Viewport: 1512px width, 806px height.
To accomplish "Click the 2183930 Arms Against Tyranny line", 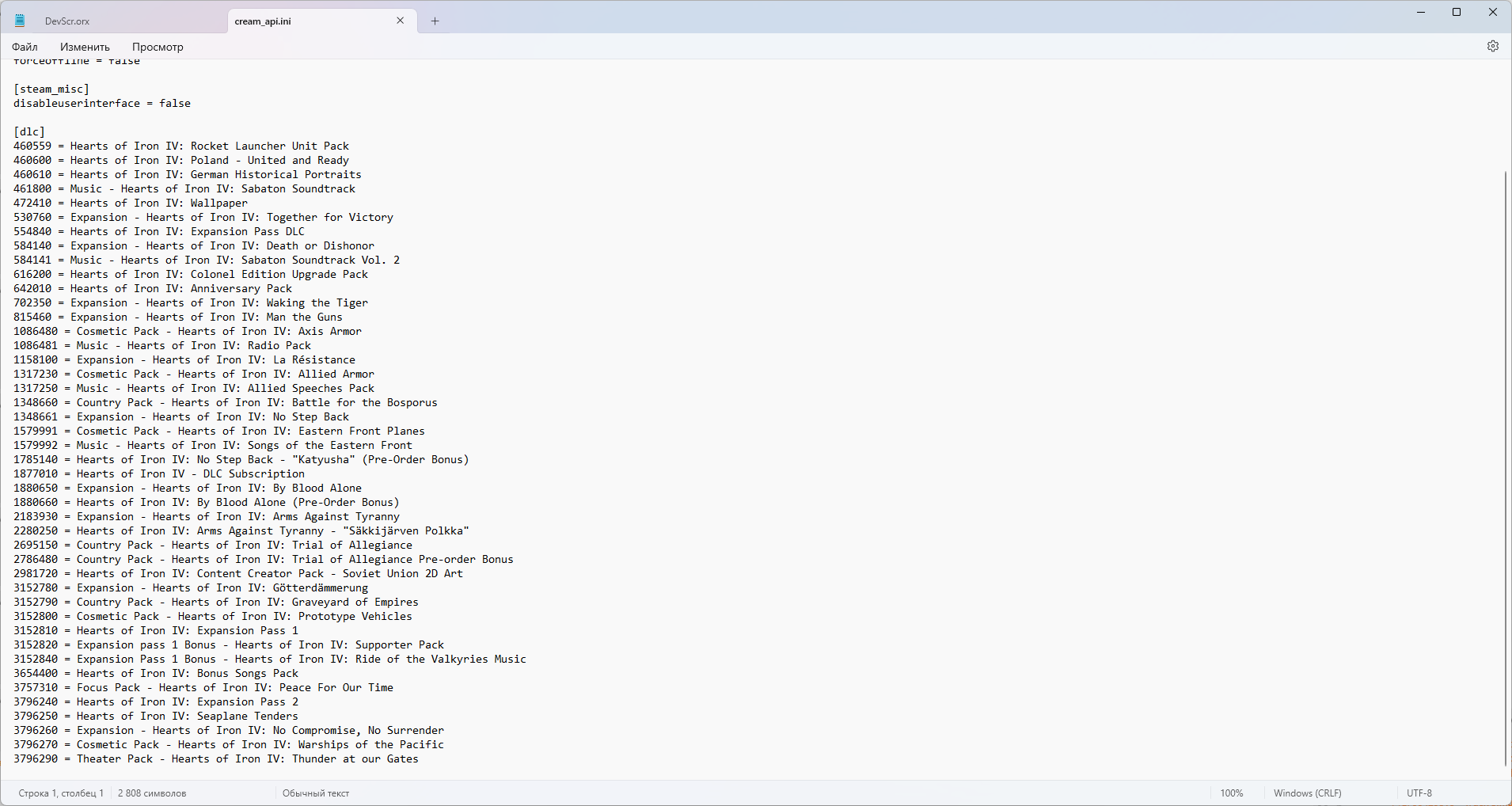I will click(x=207, y=517).
